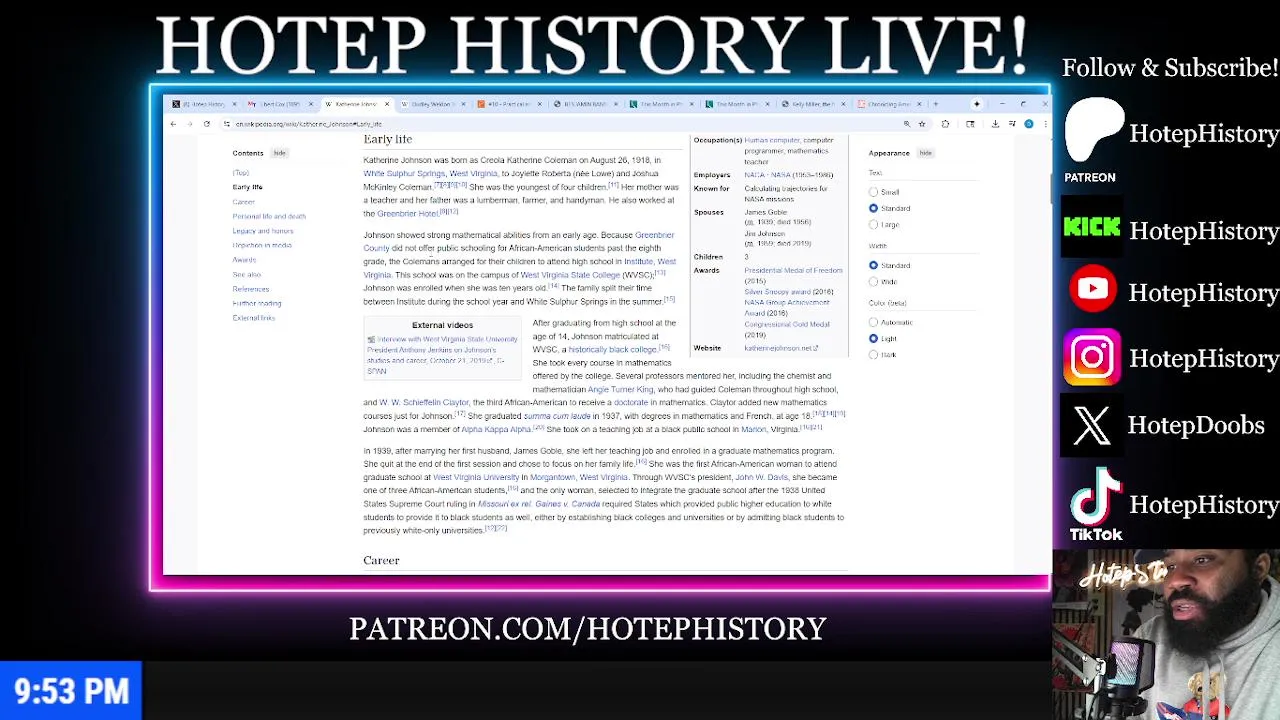1280x720 pixels.
Task: Open Alpha Kappa Alpha link
Action: pyautogui.click(x=496, y=429)
